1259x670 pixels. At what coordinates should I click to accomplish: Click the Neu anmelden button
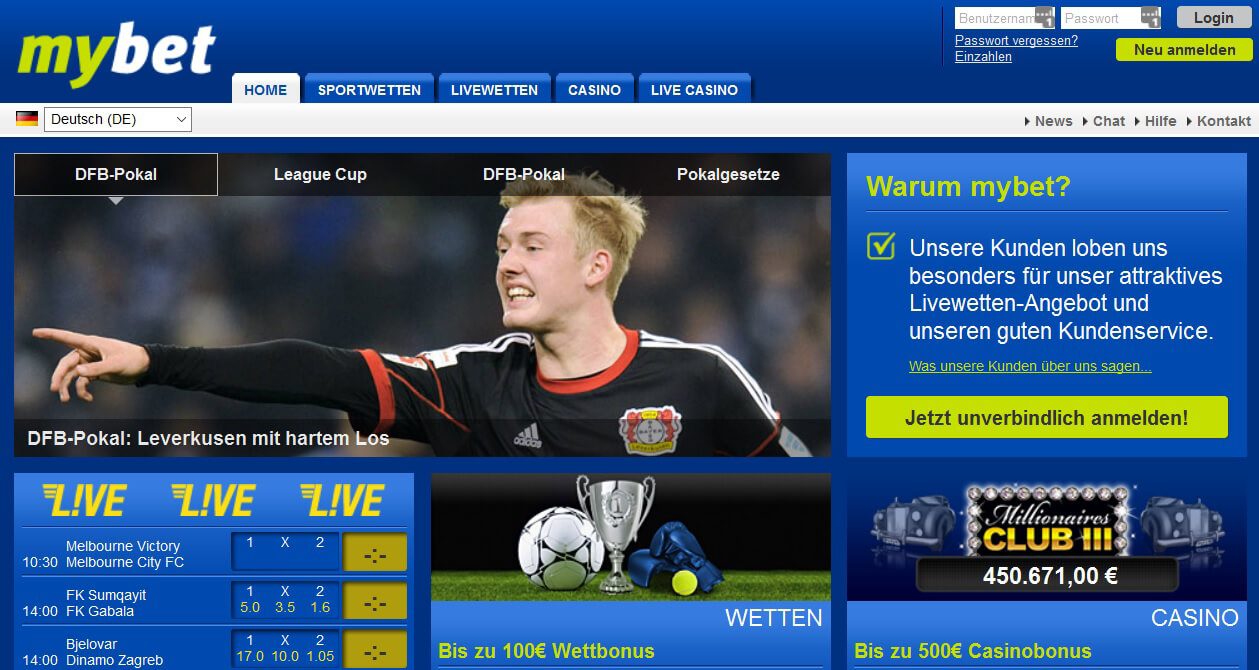[1184, 50]
